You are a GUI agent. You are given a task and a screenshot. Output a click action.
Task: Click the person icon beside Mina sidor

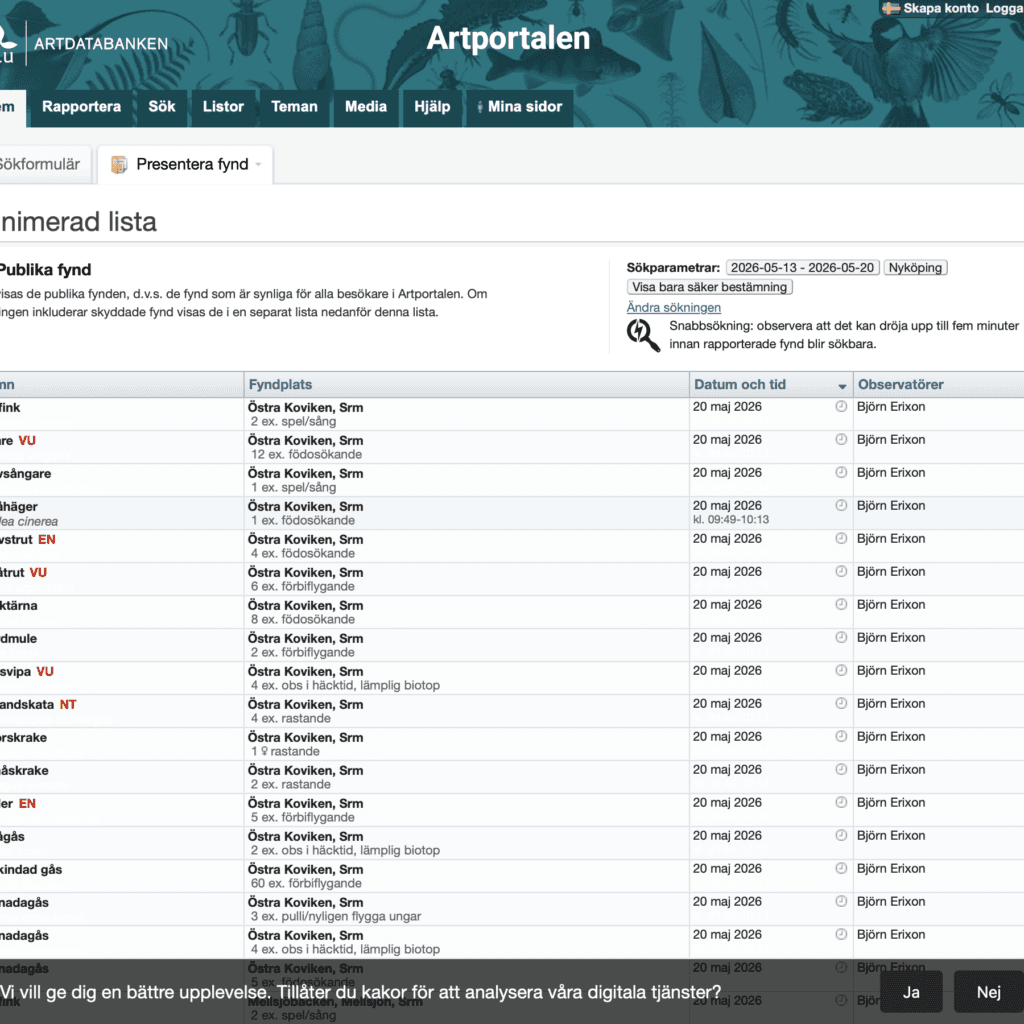click(480, 107)
